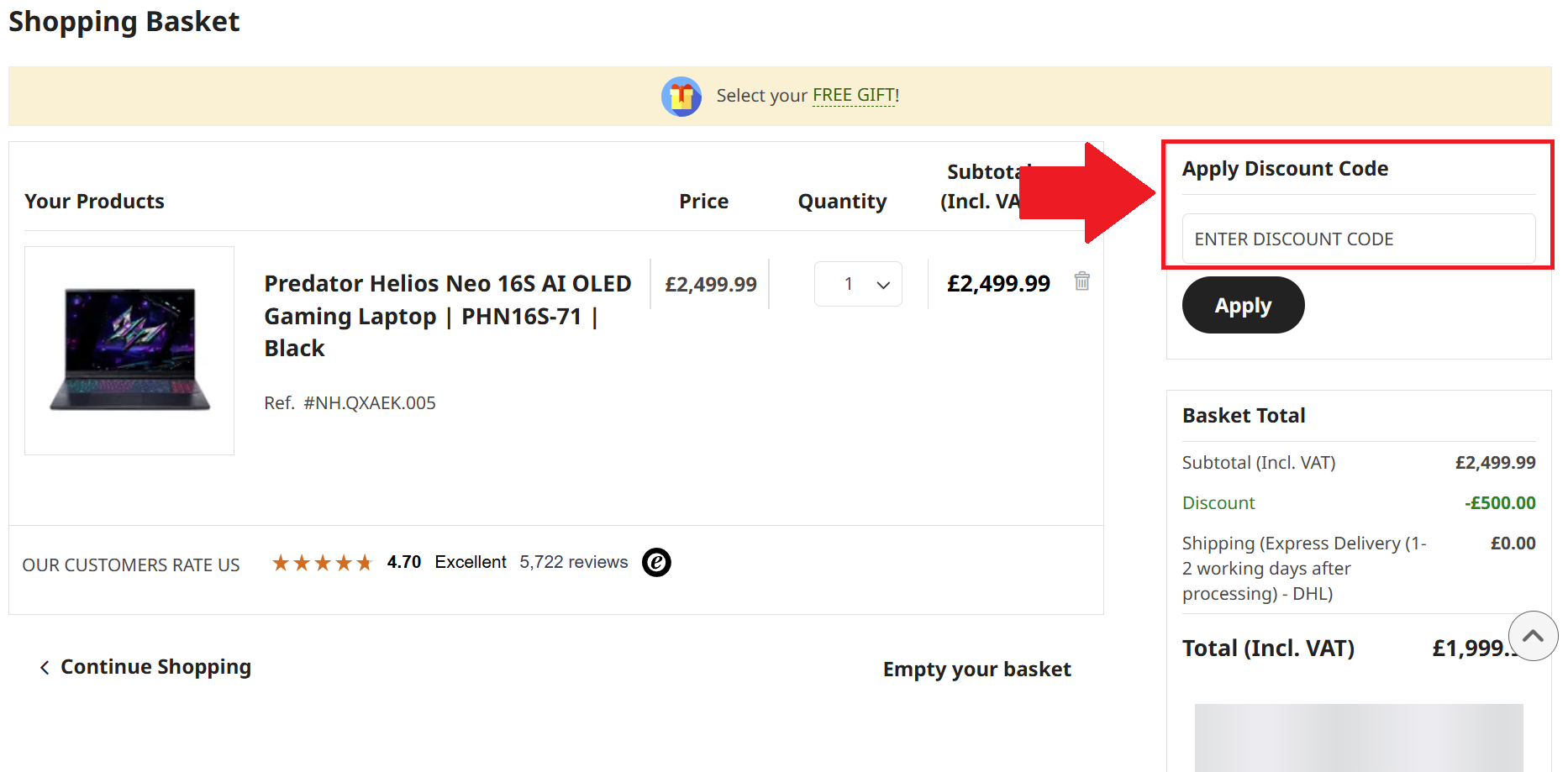Open the Predator Helios laptop thumbnail
Screen dimensions: 1568x772
129,350
